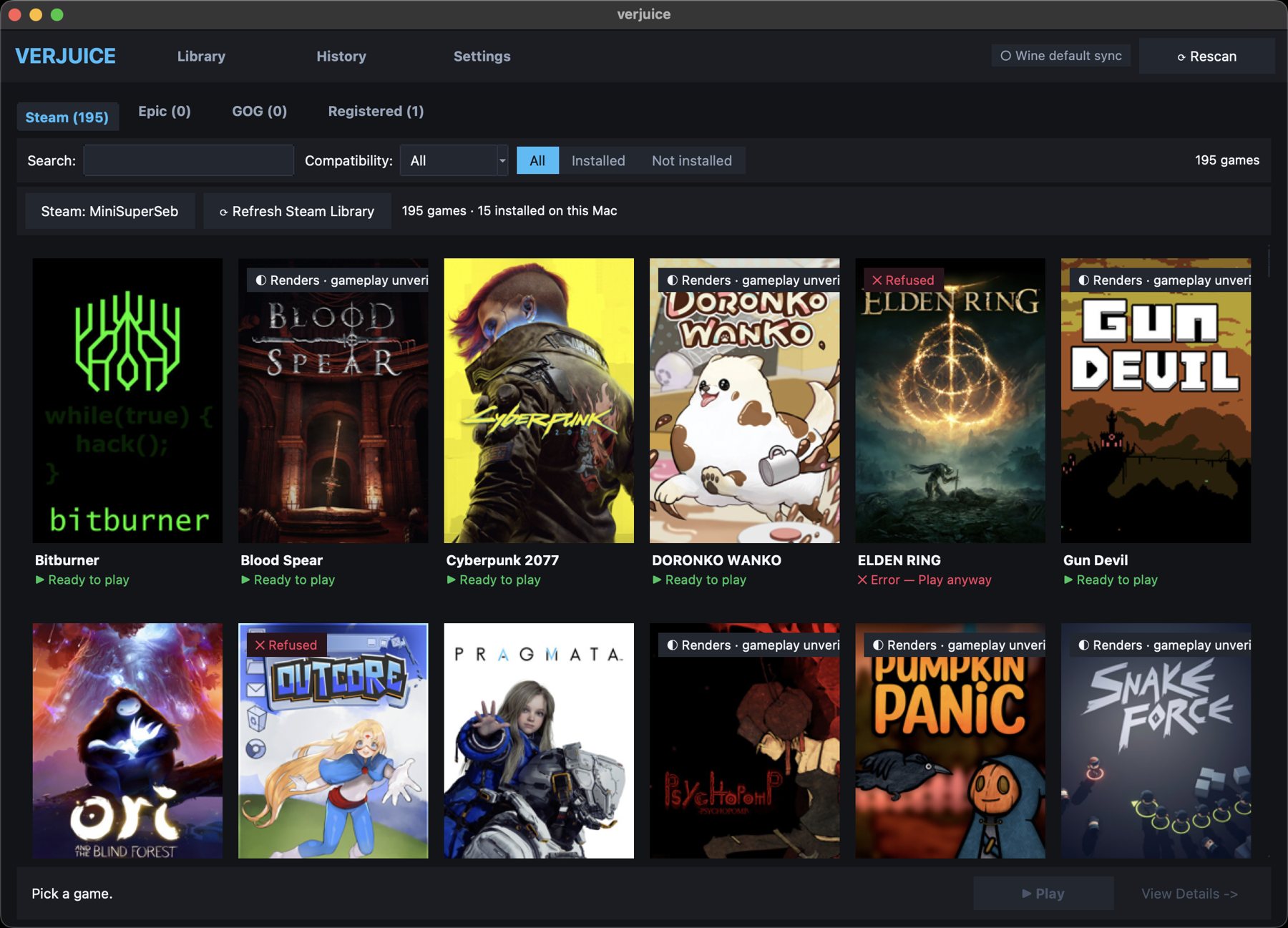Screen dimensions: 1288x928
Task: Filter by Installed games
Action: pos(598,160)
